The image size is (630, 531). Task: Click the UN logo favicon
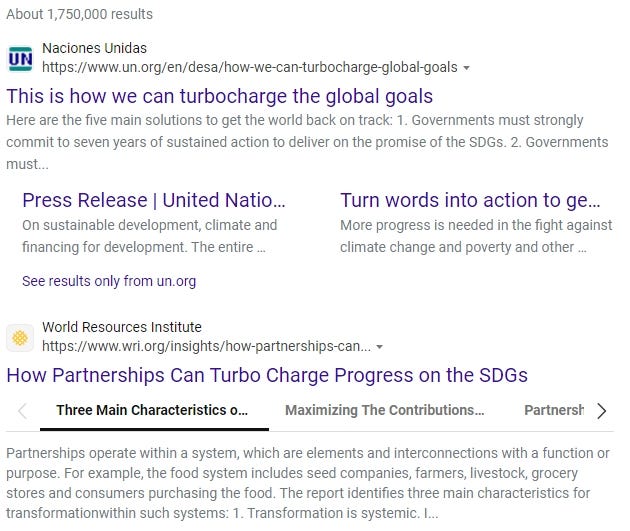tap(20, 59)
